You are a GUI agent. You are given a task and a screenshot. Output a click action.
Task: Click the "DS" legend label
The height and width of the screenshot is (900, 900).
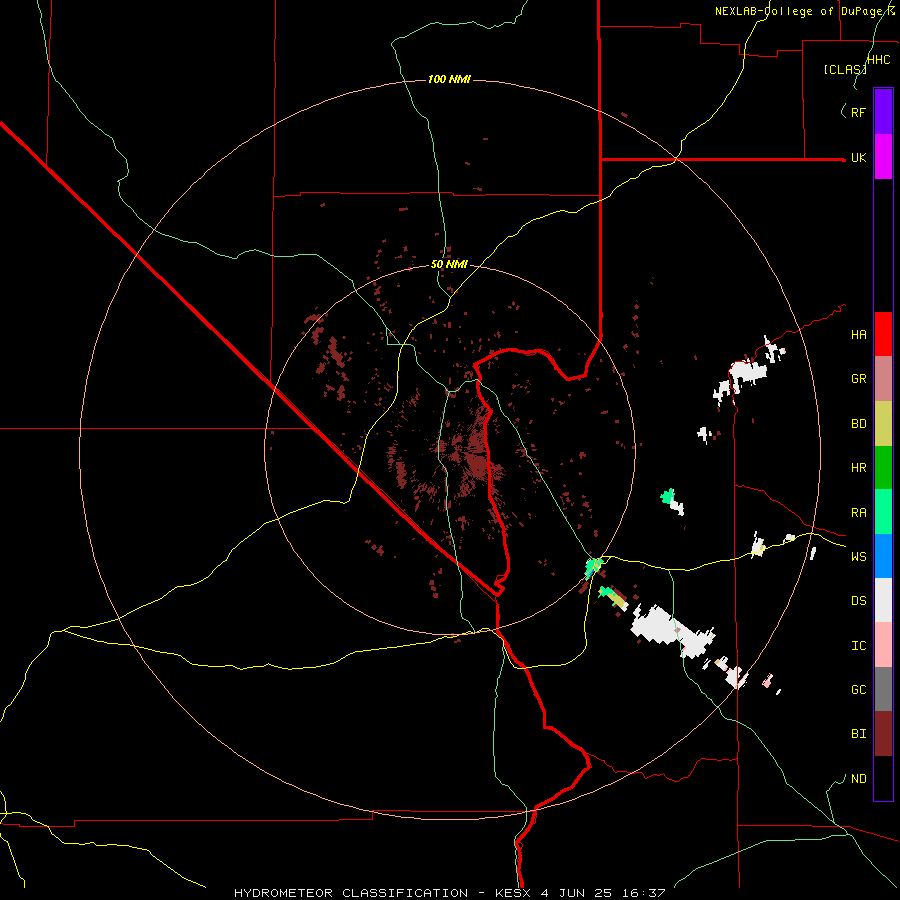point(858,601)
